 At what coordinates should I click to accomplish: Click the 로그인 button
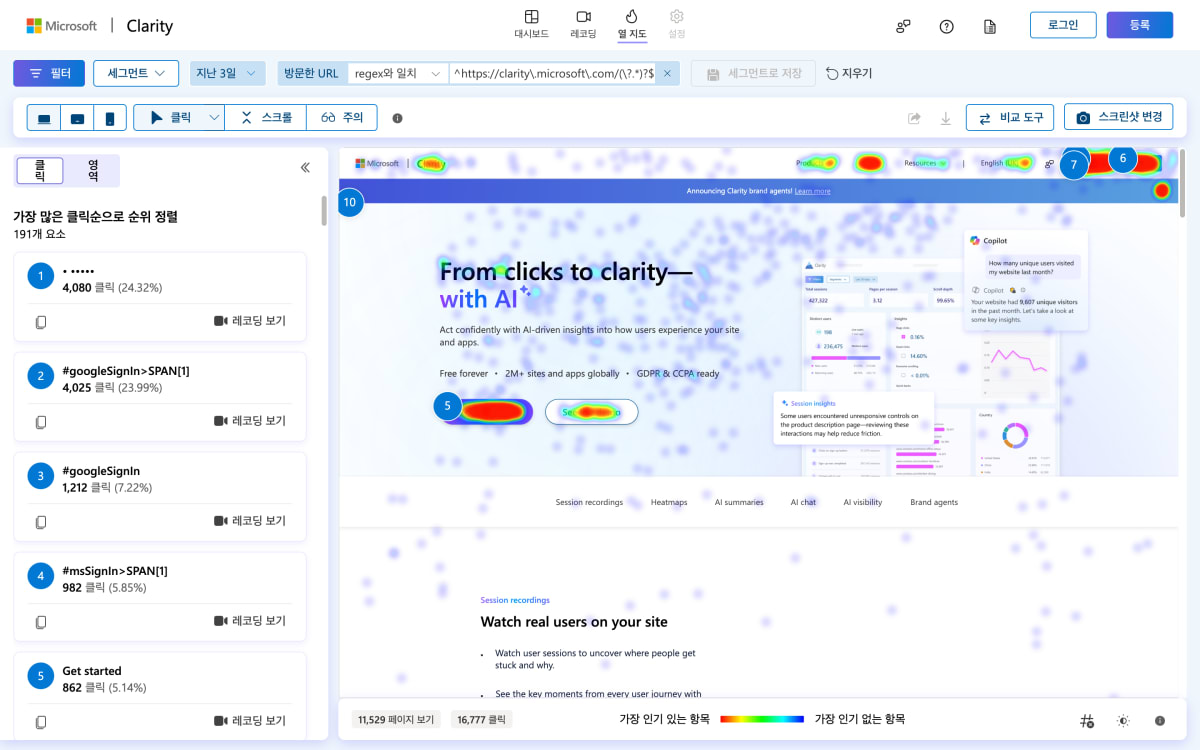[1063, 25]
